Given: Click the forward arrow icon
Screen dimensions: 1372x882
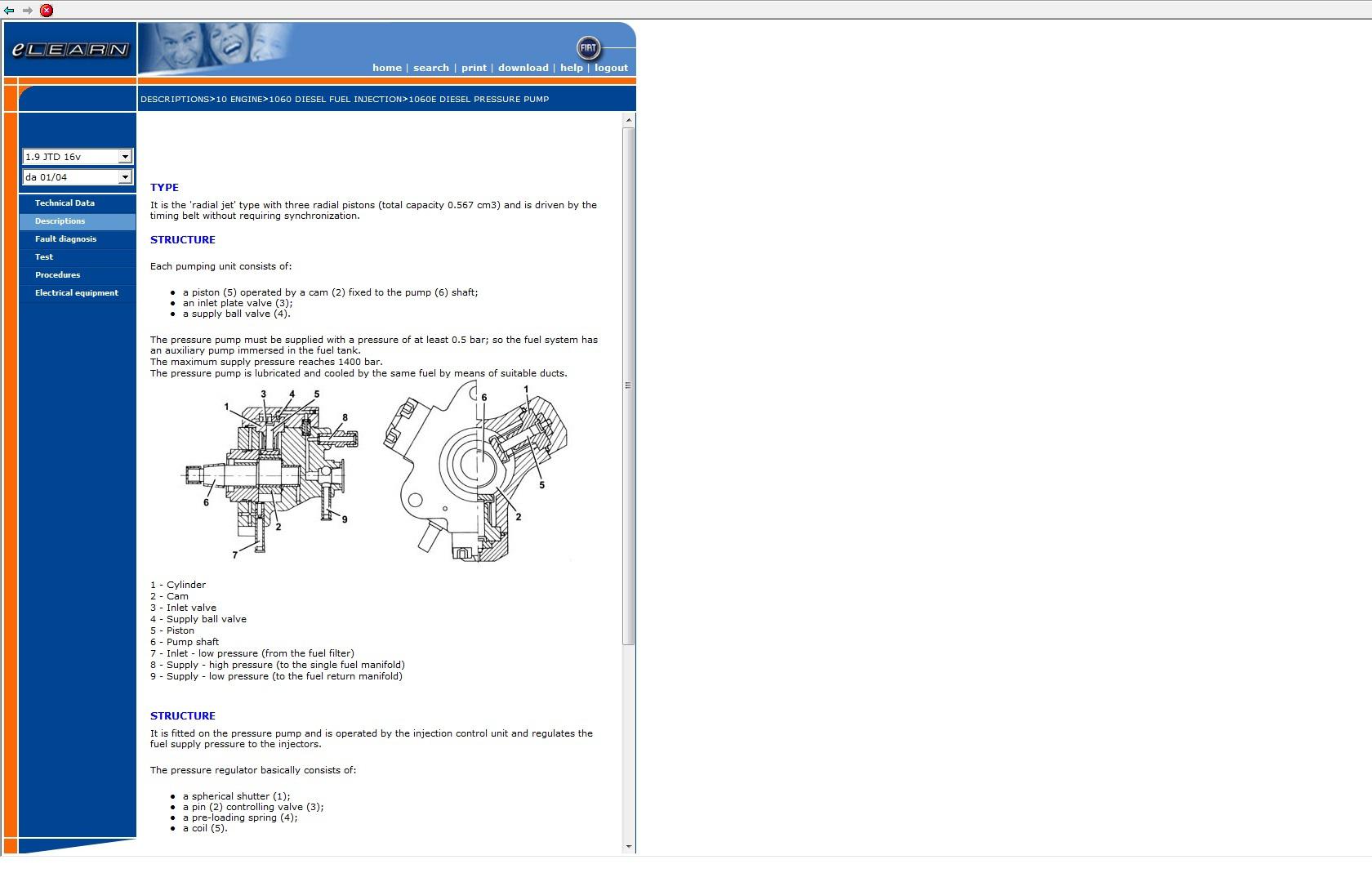Looking at the screenshot, I should click(27, 11).
